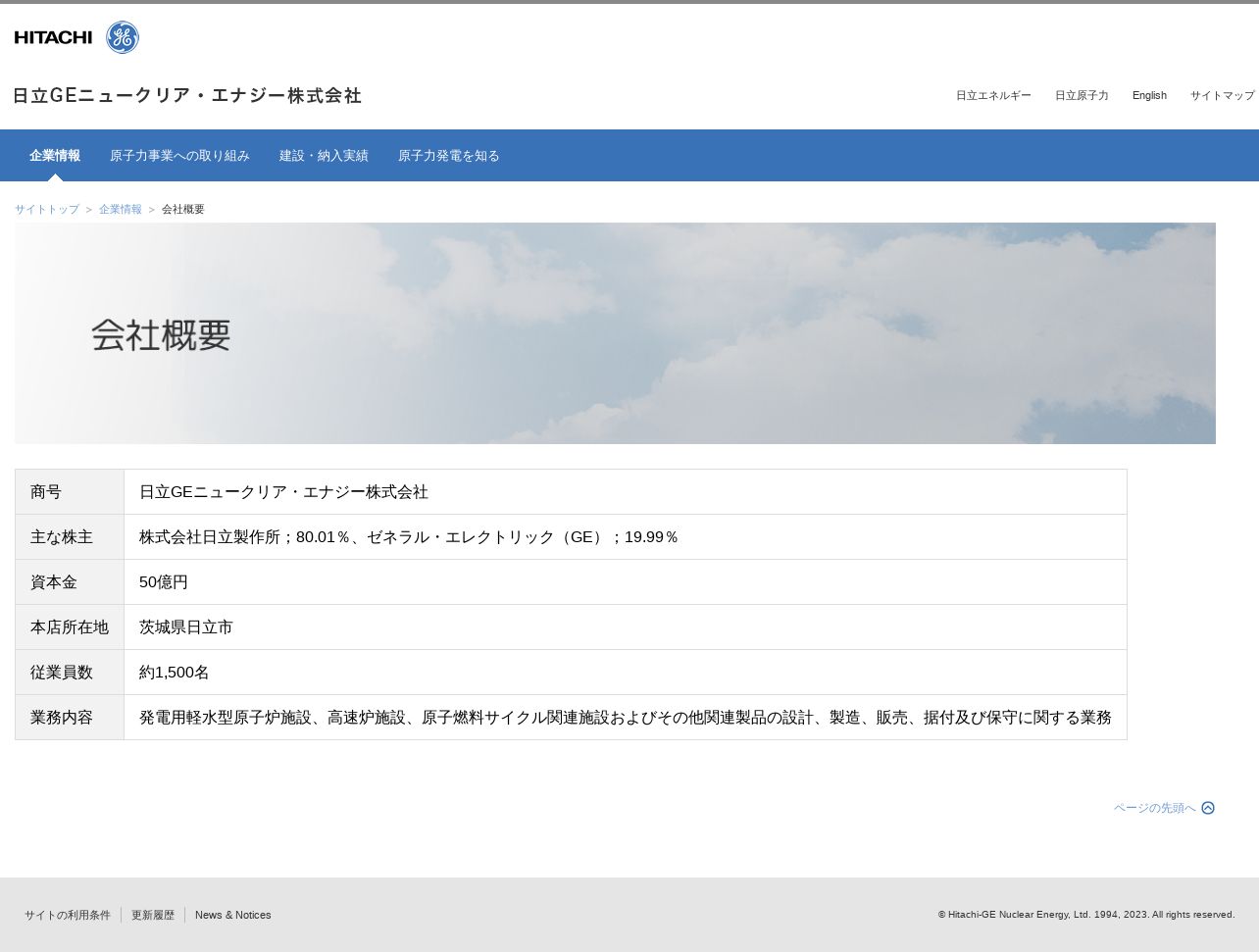The height and width of the screenshot is (952, 1259).
Task: Open the 日立エネルギー link
Action: [993, 95]
